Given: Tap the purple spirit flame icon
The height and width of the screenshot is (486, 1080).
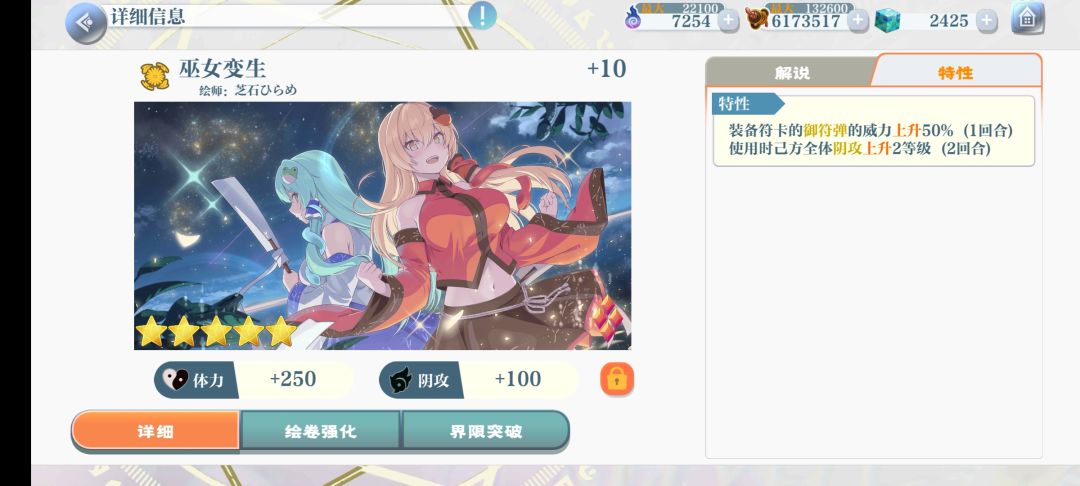Looking at the screenshot, I should (632, 18).
